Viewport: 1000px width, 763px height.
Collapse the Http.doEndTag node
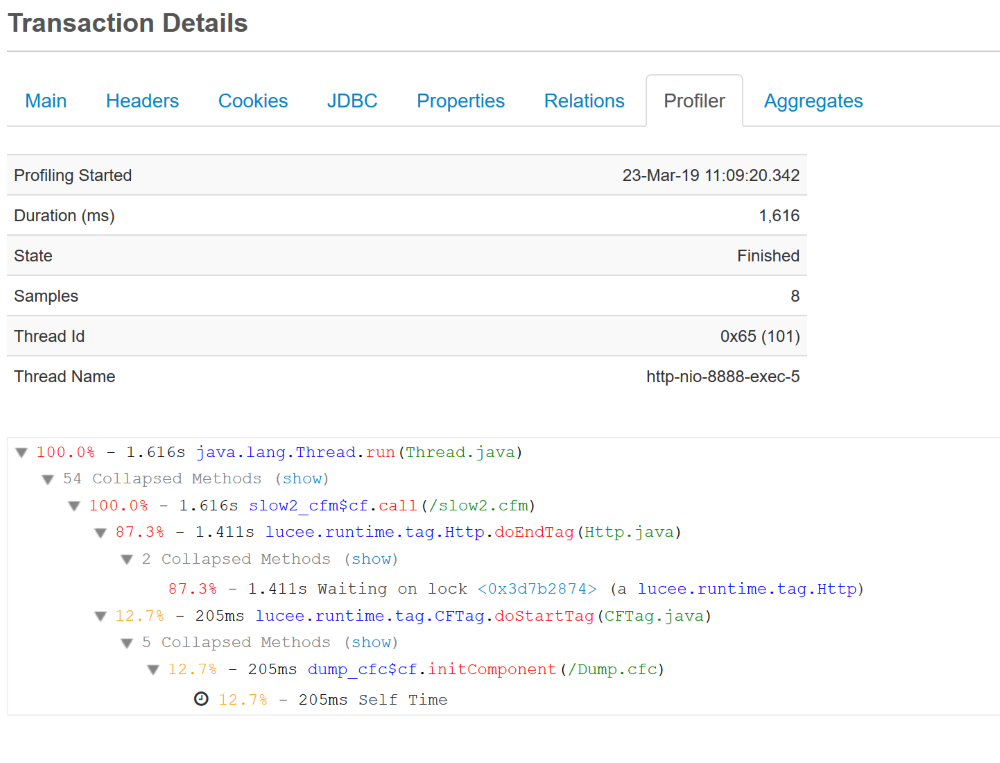coord(100,533)
